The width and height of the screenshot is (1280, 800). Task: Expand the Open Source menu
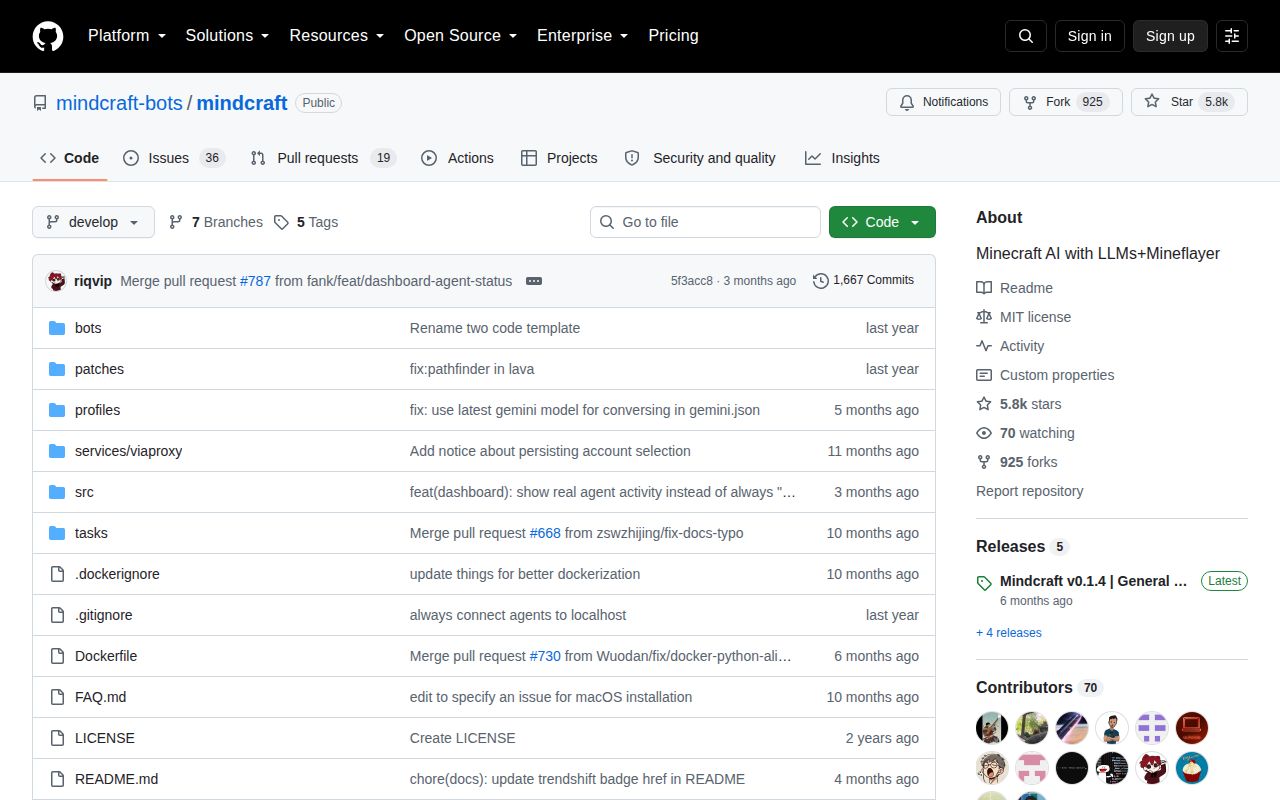point(460,36)
